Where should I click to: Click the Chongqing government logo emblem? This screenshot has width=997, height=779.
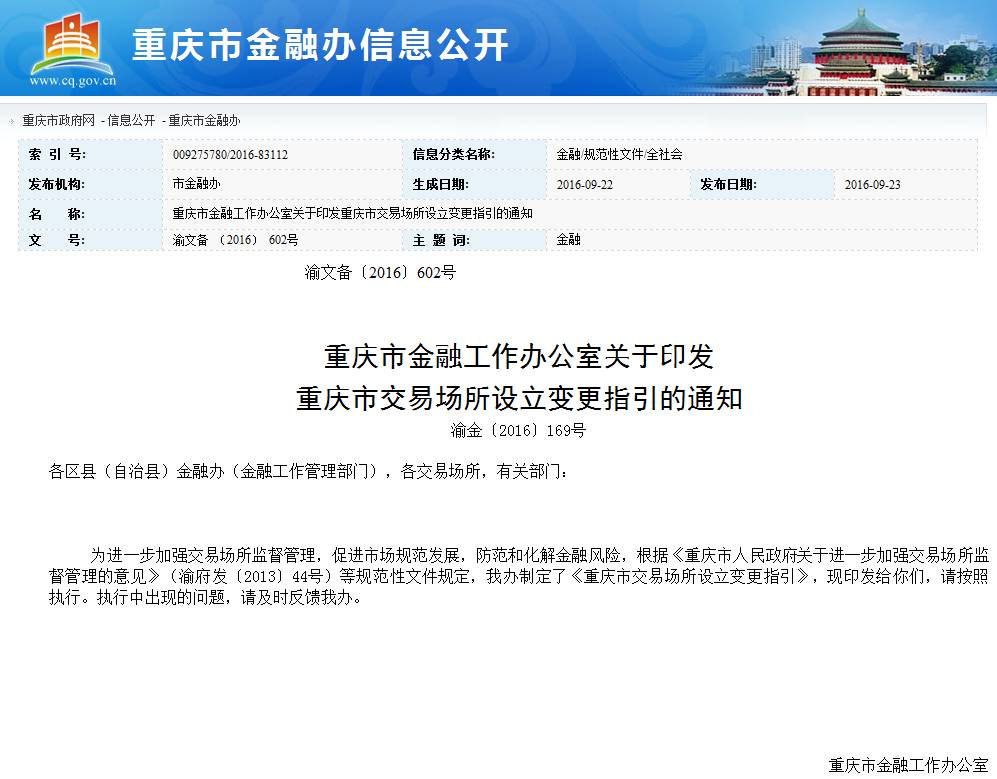[x=72, y=43]
